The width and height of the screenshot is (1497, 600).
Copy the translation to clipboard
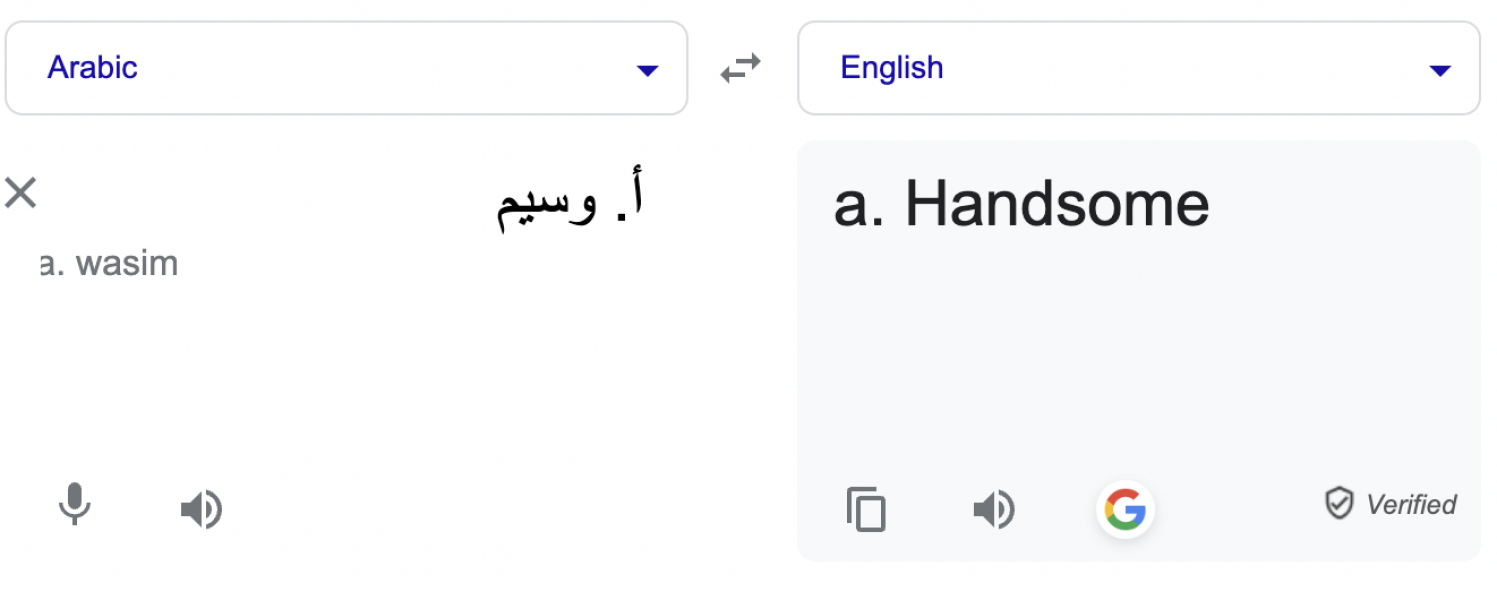point(866,509)
